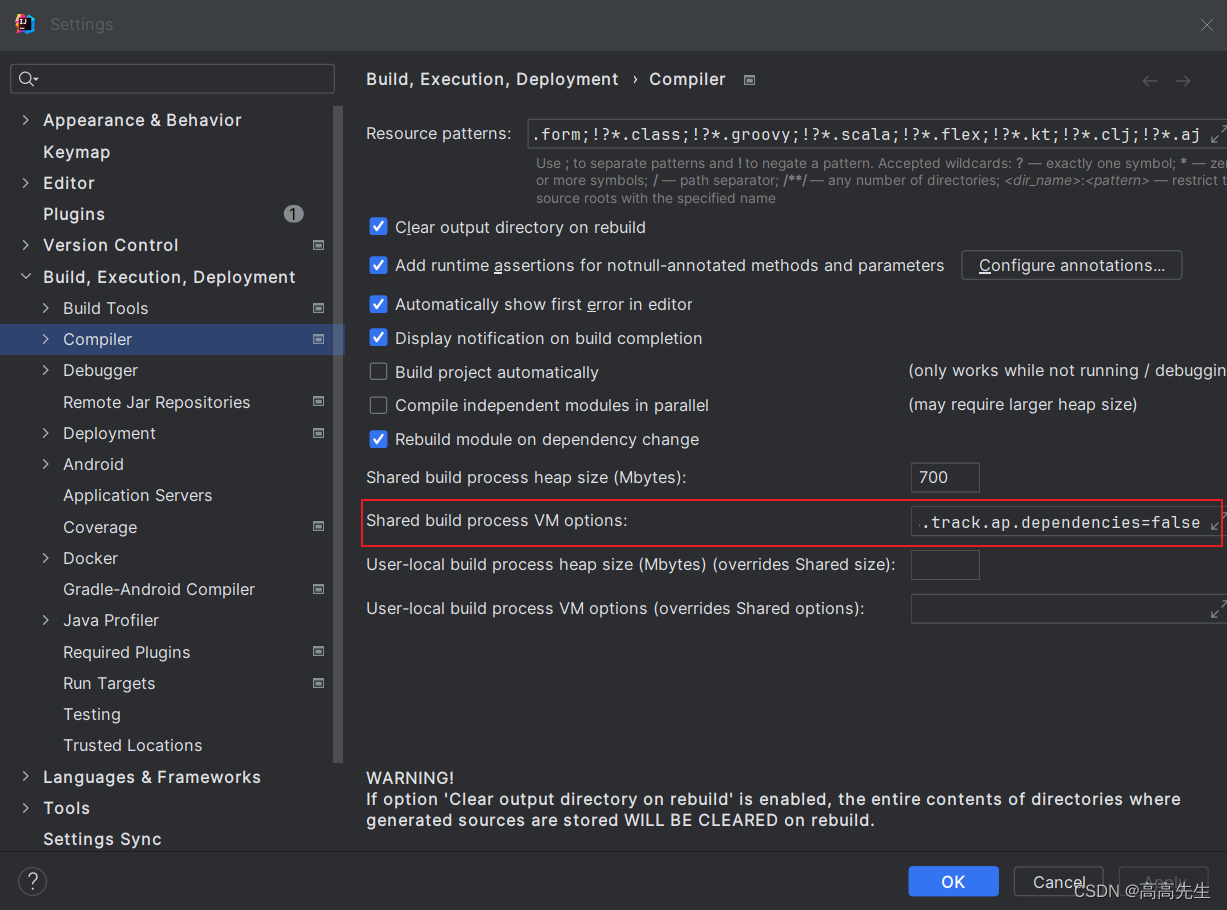Click the Configure annotations button

coord(1071,264)
